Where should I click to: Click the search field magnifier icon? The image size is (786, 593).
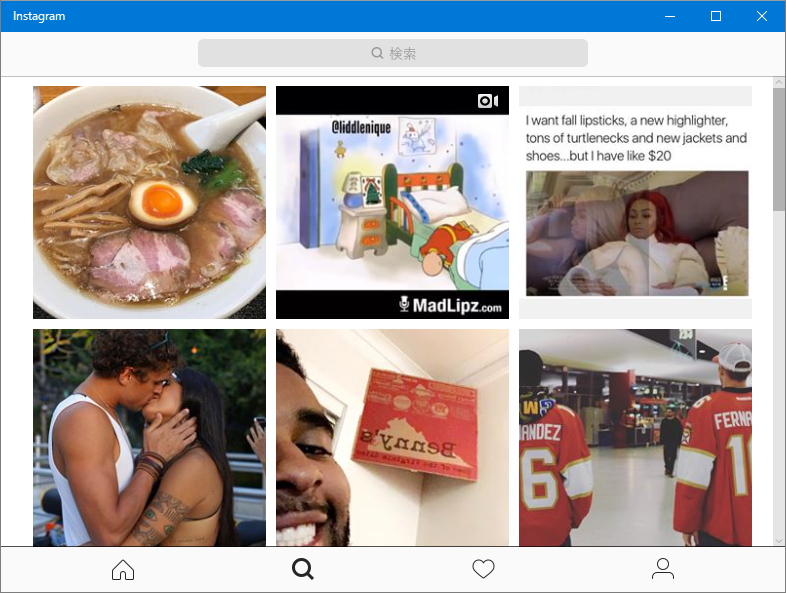pos(377,53)
